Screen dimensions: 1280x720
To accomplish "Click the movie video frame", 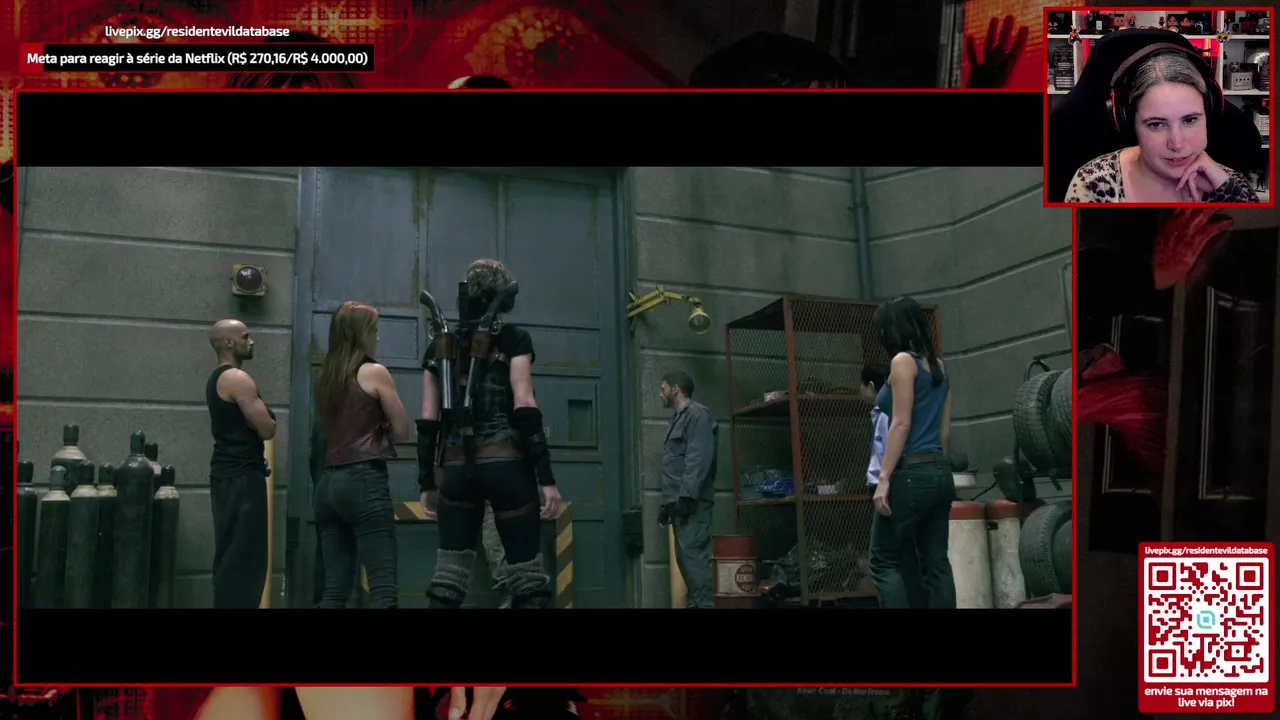I will click(545, 387).
